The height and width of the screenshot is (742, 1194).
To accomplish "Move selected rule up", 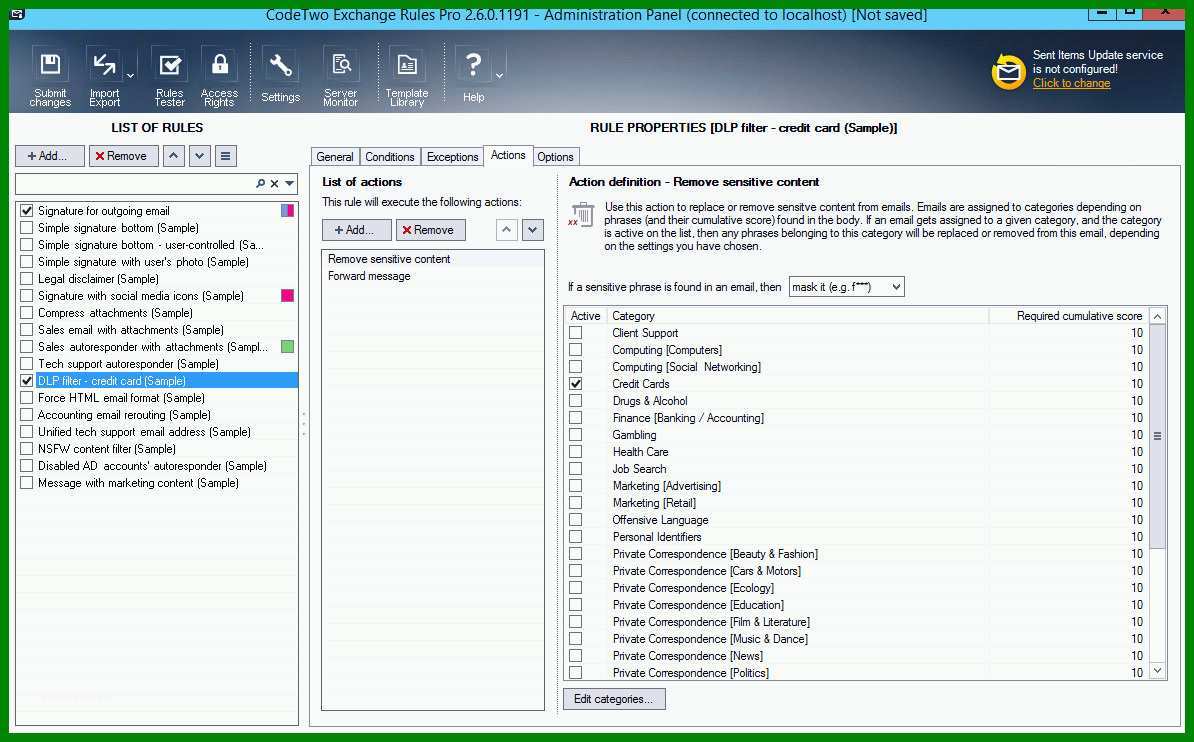I will [174, 156].
